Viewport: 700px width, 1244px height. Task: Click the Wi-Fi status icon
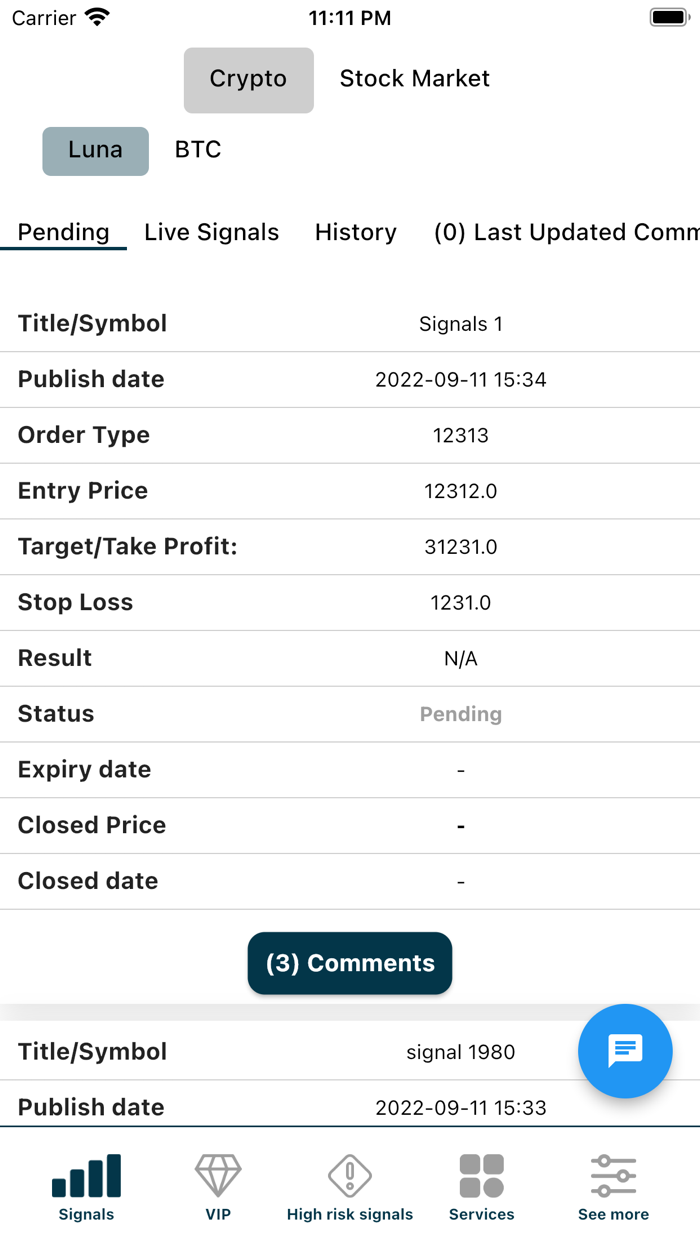(x=95, y=16)
